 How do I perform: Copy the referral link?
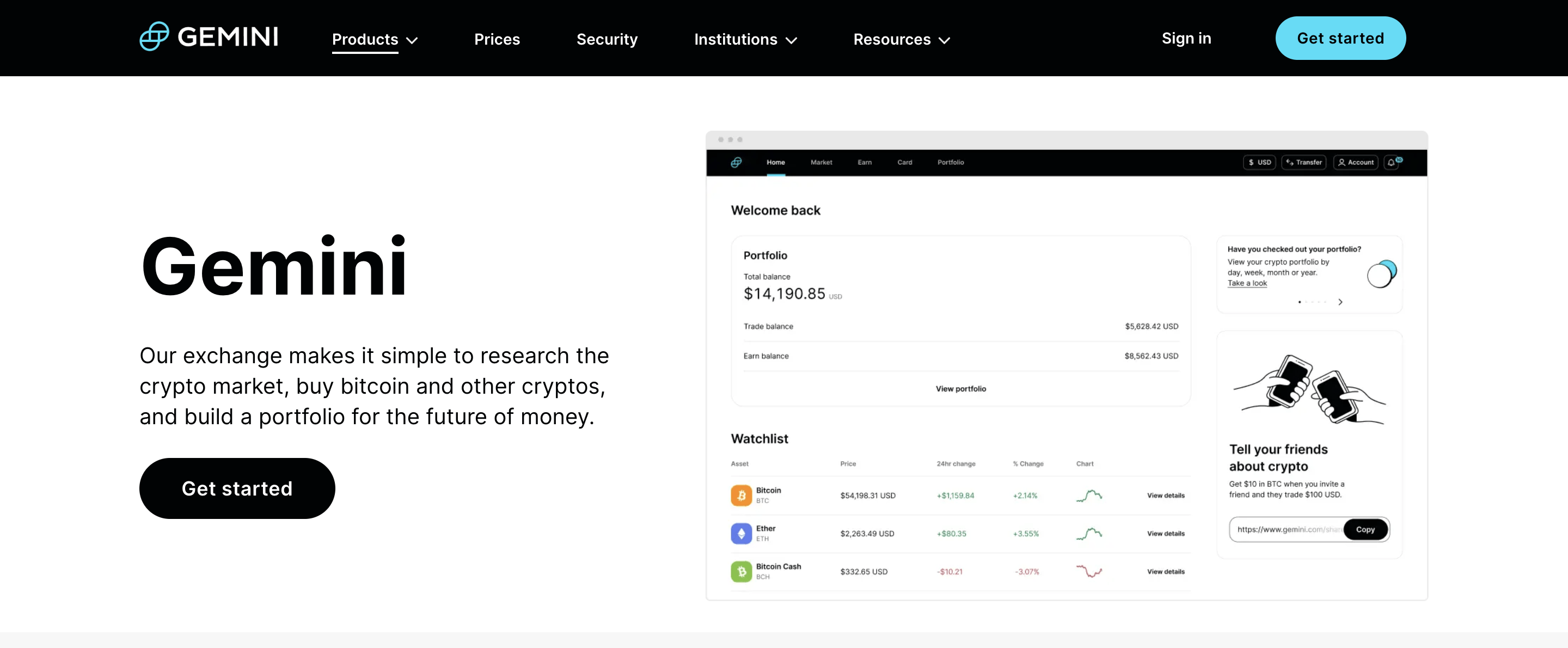click(1365, 529)
